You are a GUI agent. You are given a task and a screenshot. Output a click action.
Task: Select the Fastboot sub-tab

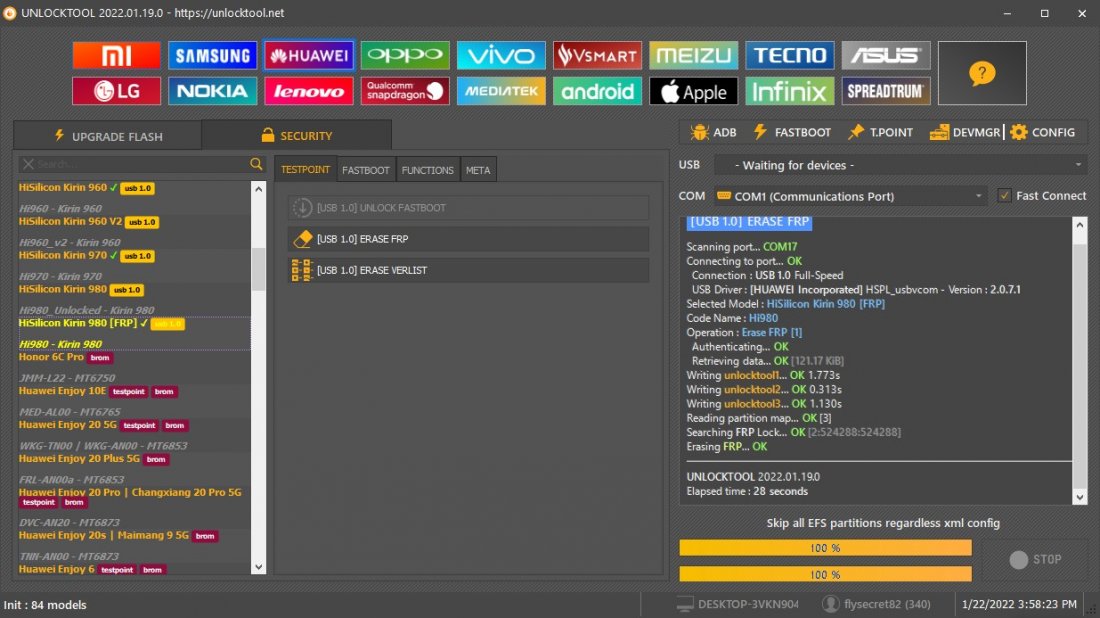(365, 170)
